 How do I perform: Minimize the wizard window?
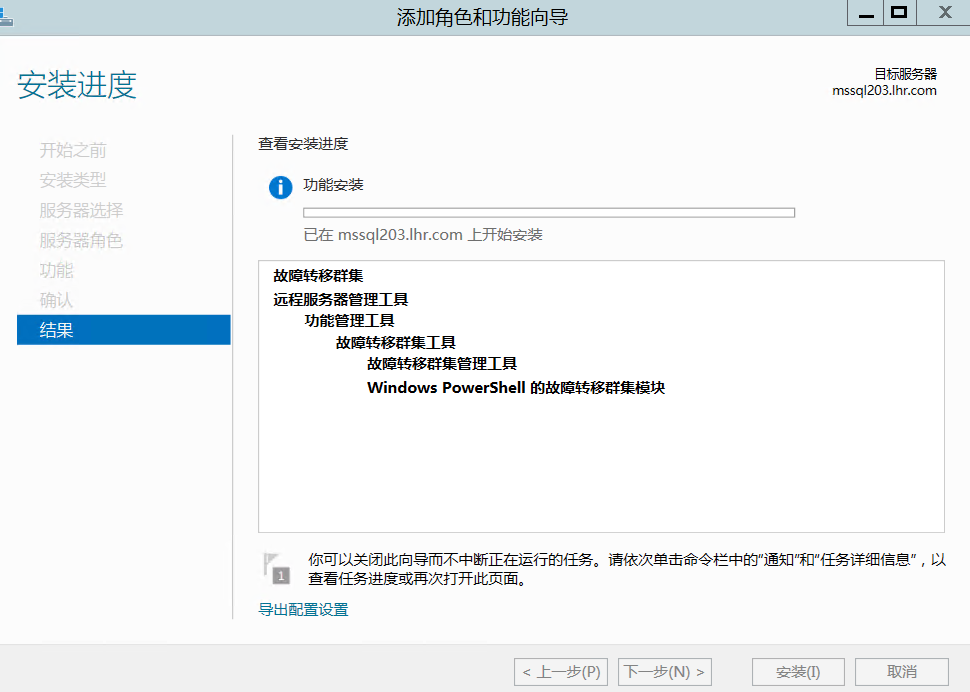866,13
